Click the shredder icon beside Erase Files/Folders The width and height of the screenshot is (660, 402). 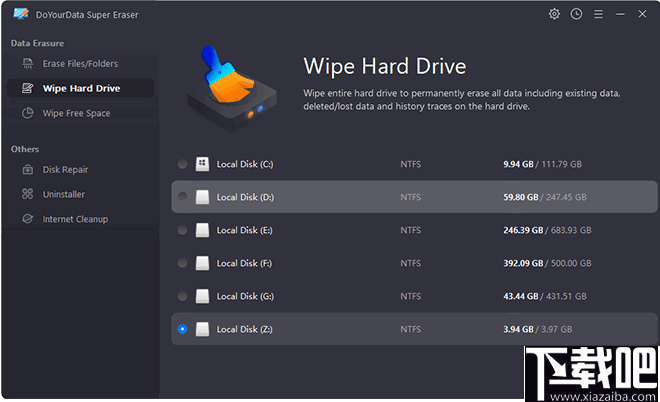(x=28, y=64)
